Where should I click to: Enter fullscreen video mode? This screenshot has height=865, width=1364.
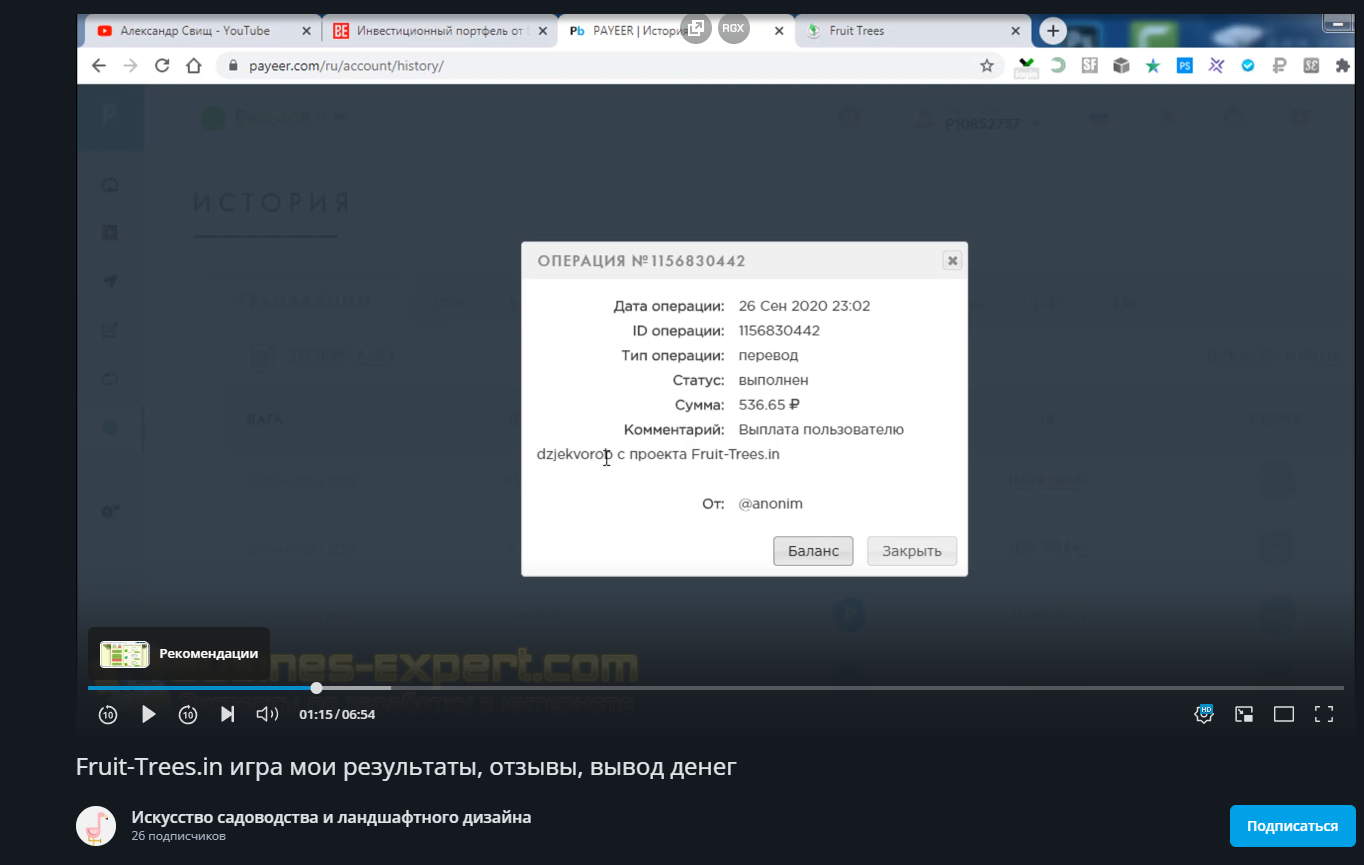[x=1324, y=714]
